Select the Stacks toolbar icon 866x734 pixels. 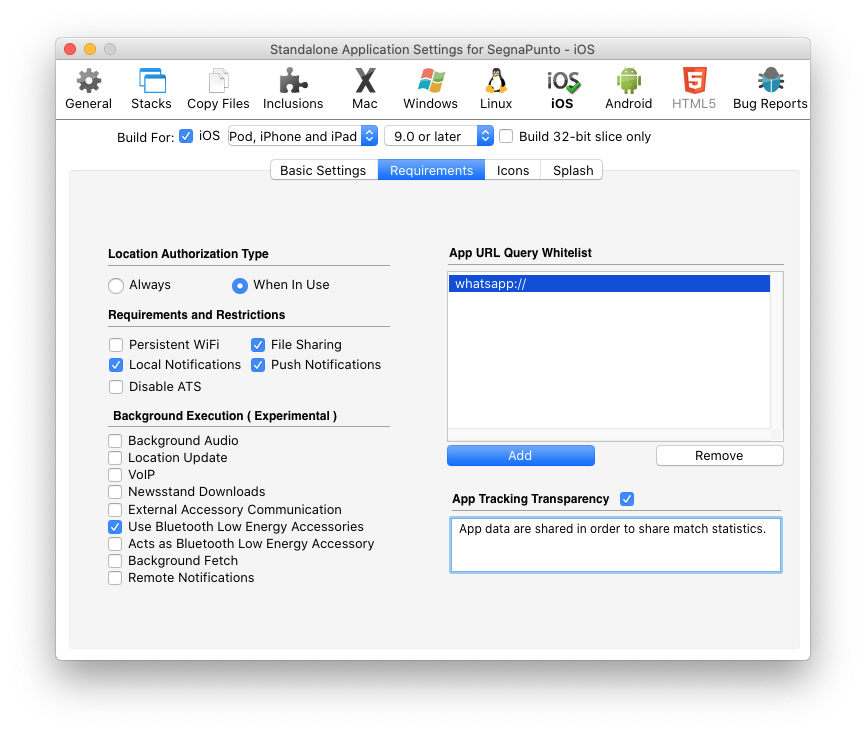[151, 88]
